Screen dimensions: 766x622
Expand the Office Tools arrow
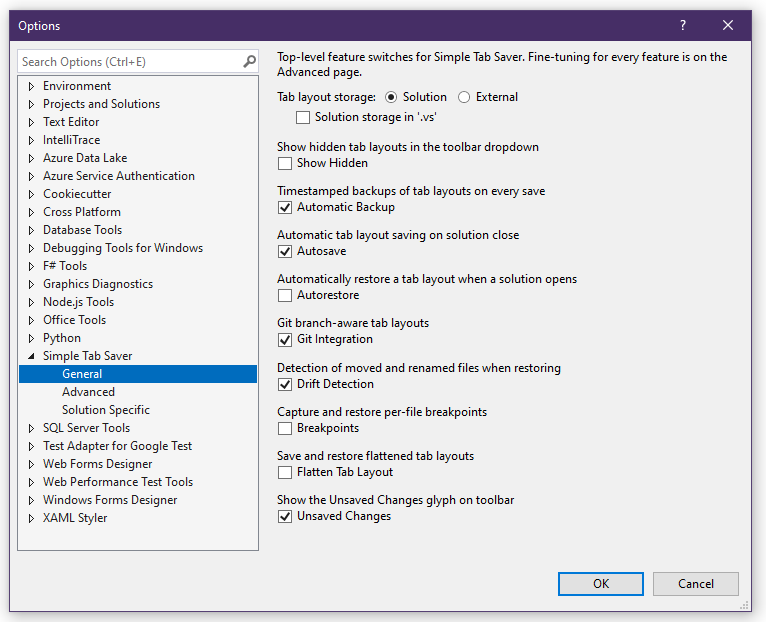31,320
